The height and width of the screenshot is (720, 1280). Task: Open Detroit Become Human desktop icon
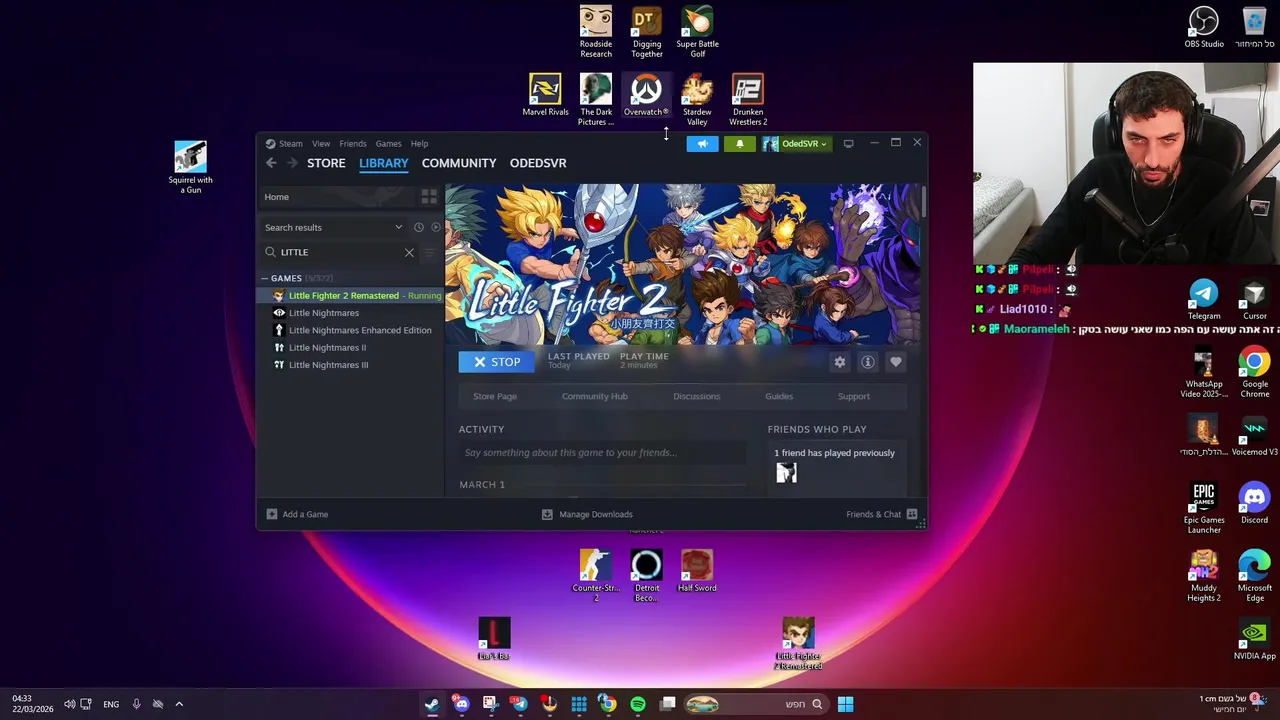pyautogui.click(x=646, y=575)
